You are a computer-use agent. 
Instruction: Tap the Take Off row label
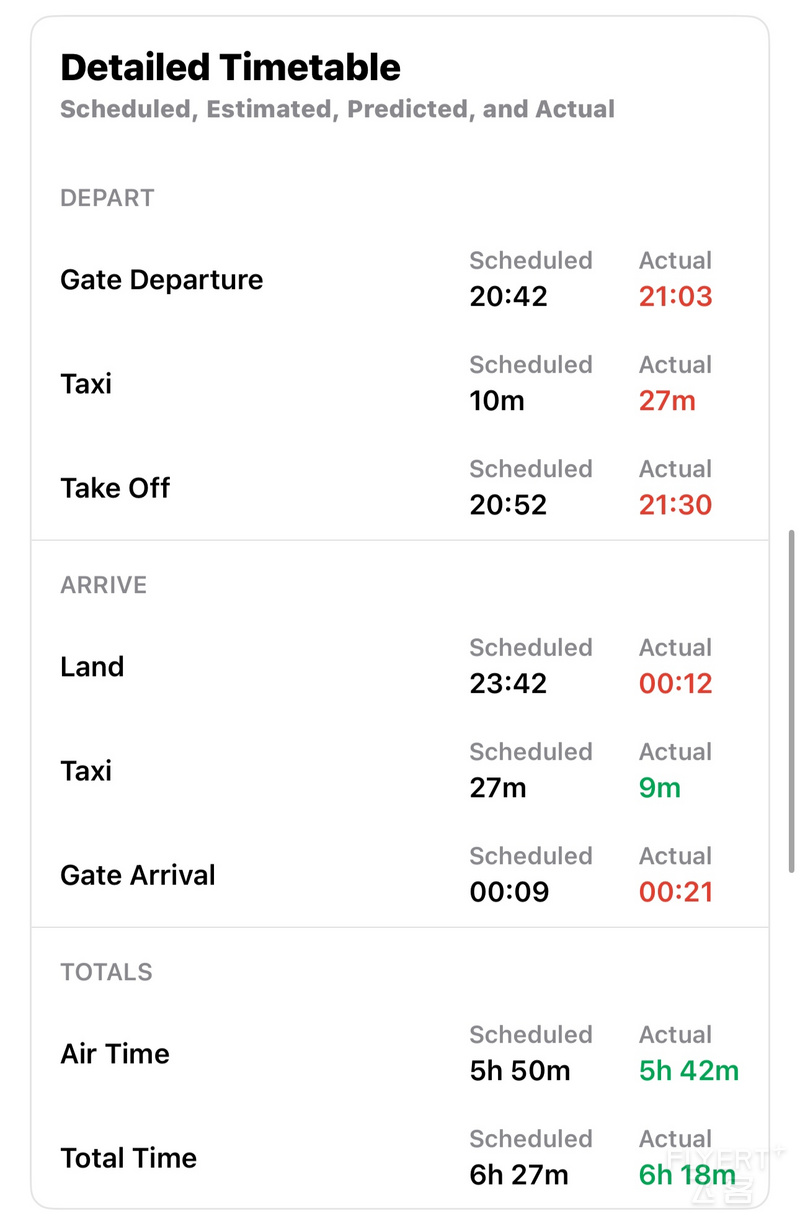(x=115, y=488)
